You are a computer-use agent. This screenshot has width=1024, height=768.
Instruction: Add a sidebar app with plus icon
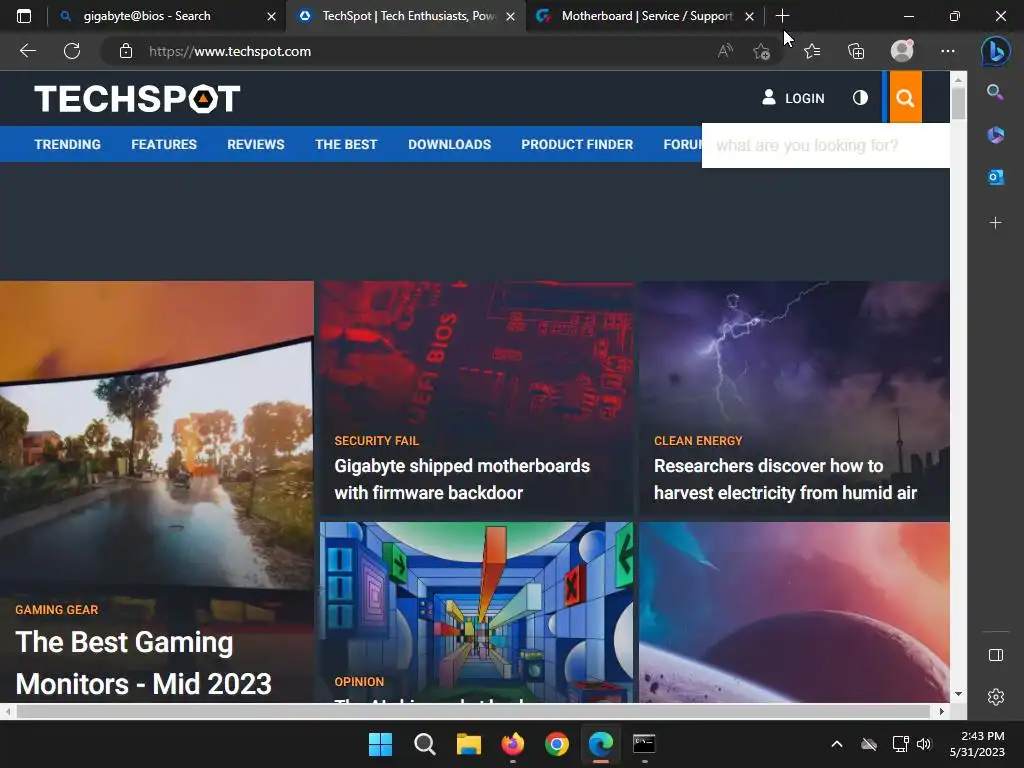(x=995, y=223)
